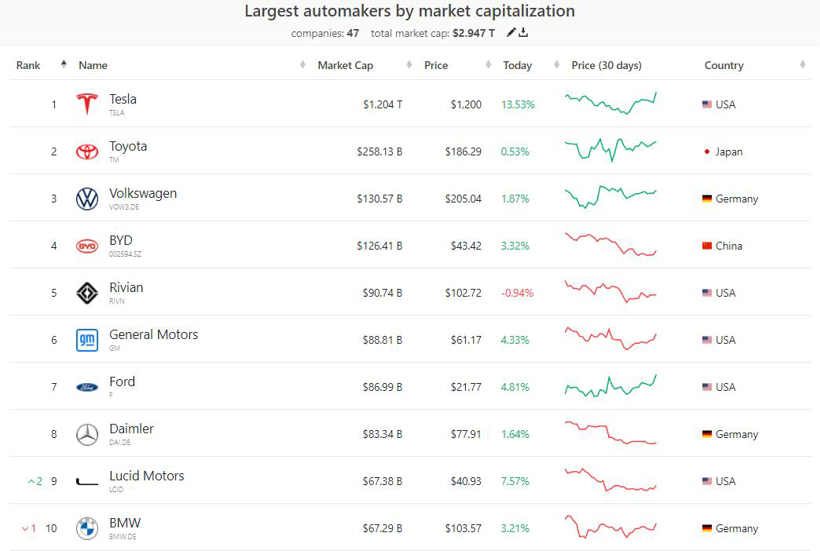Click the Tesla logo icon

(x=87, y=104)
